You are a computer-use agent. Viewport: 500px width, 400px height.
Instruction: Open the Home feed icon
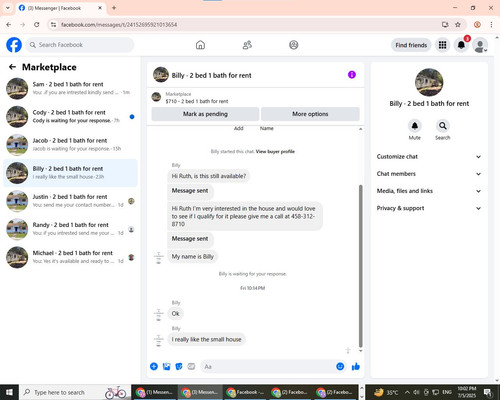click(200, 45)
